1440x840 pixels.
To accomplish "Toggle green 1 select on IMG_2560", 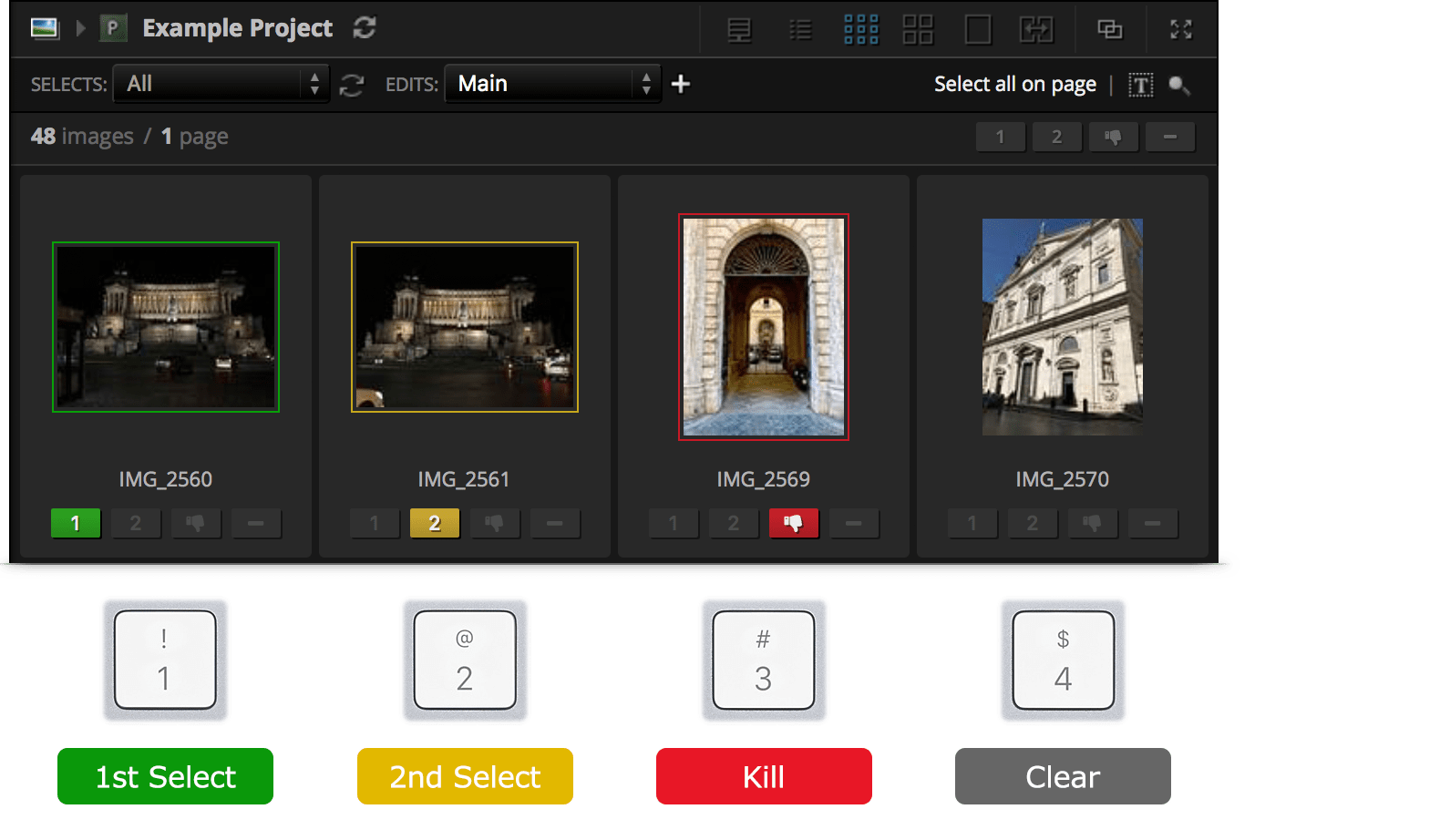I will (x=76, y=524).
